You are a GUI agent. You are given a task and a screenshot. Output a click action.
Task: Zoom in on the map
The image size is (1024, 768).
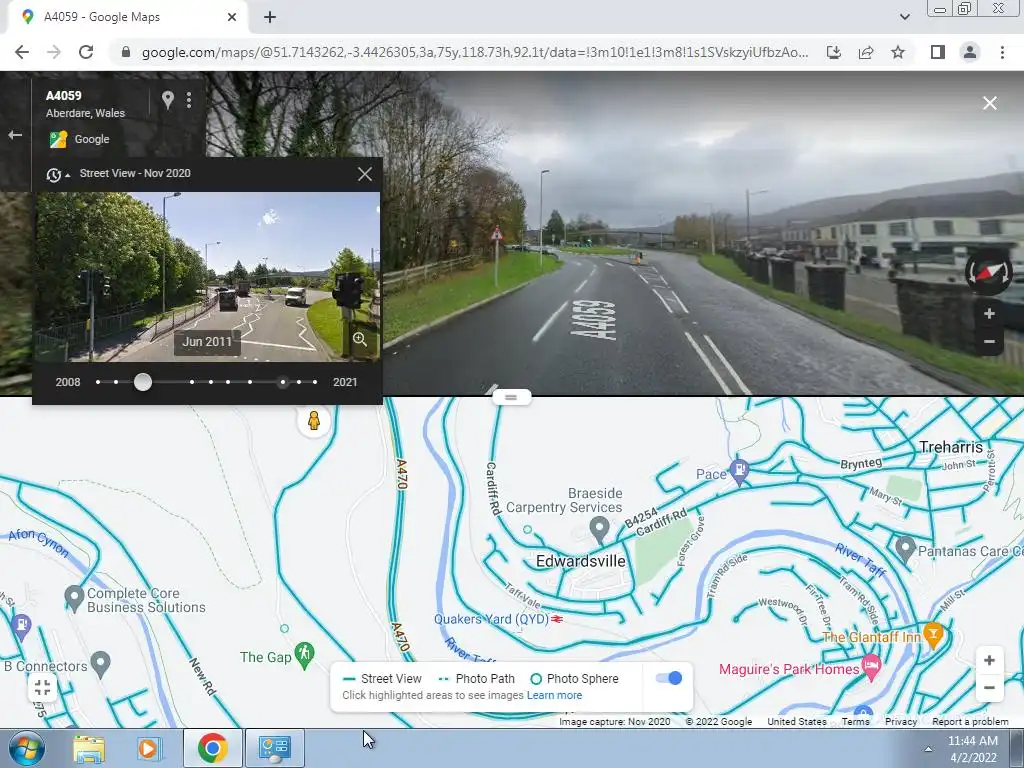point(989,660)
